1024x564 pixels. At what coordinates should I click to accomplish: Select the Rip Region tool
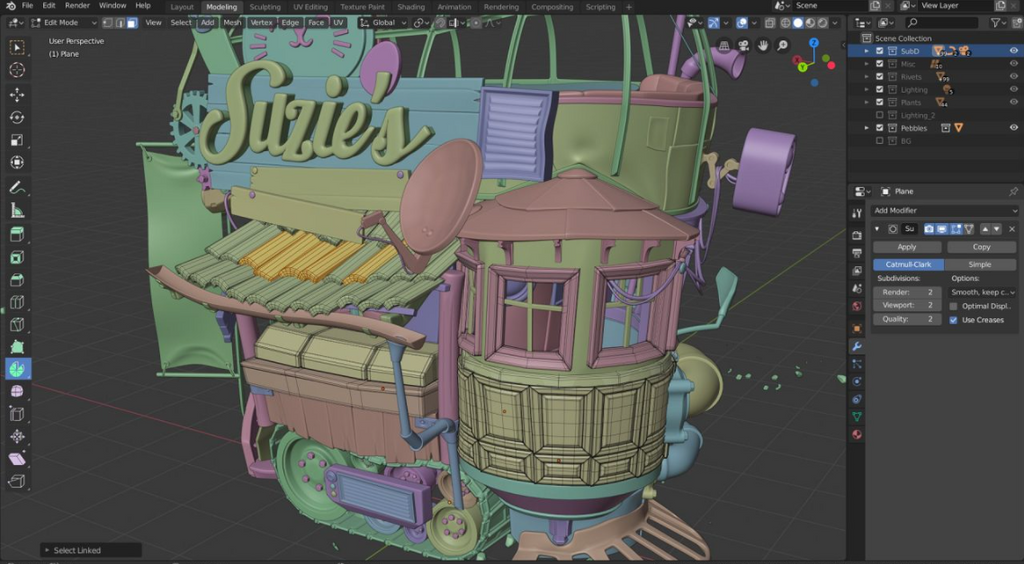[x=17, y=482]
